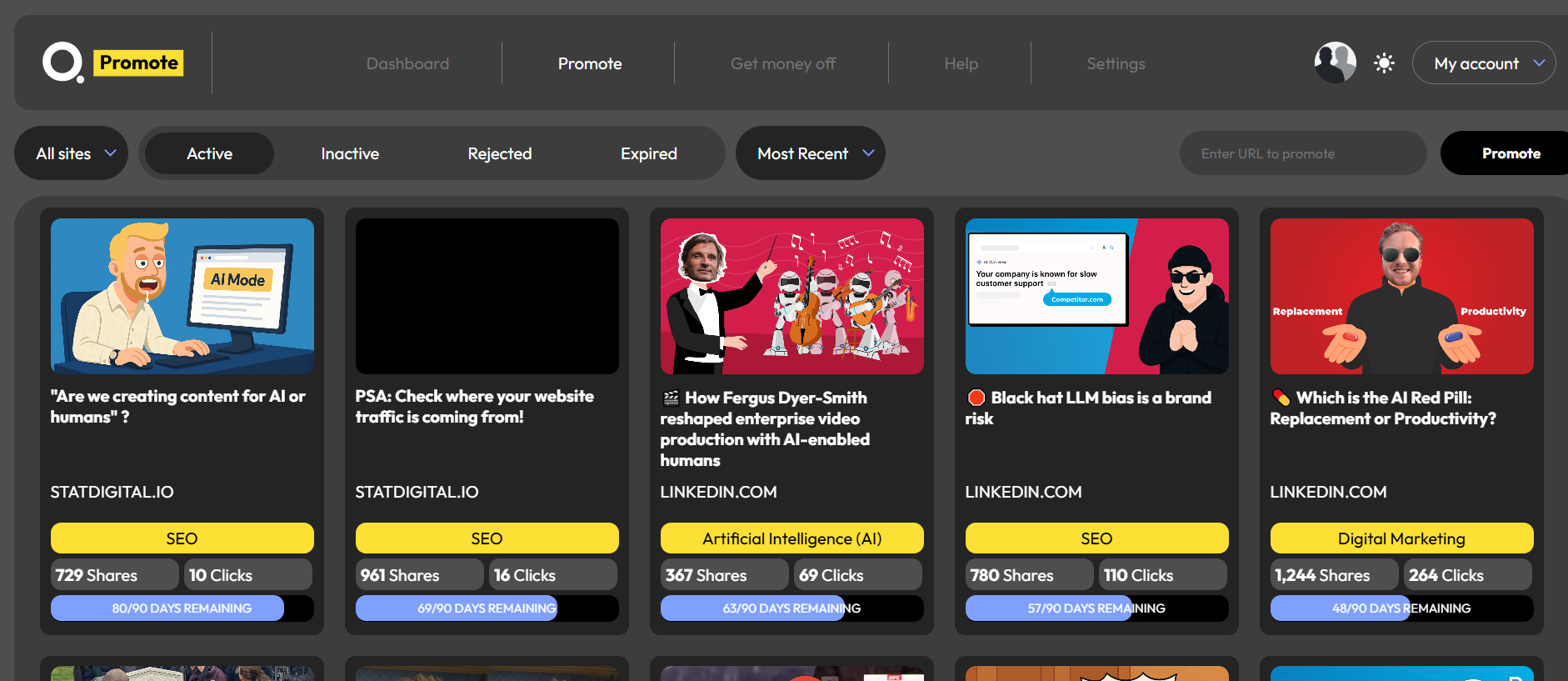This screenshot has width=1568, height=681.
Task: Click the 1,244 Shares stat
Action: point(1335,575)
